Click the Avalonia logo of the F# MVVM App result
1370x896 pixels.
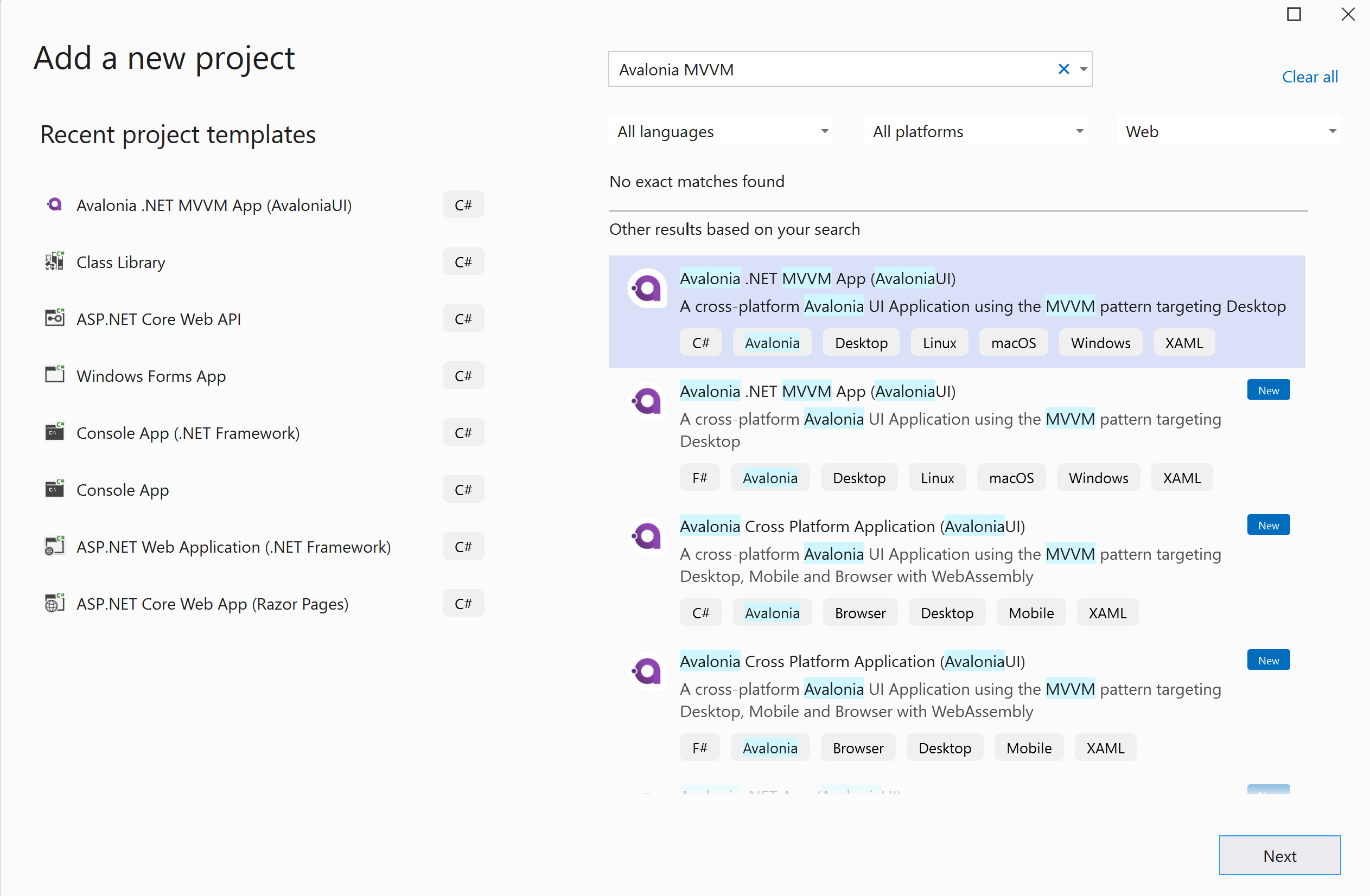pos(647,401)
